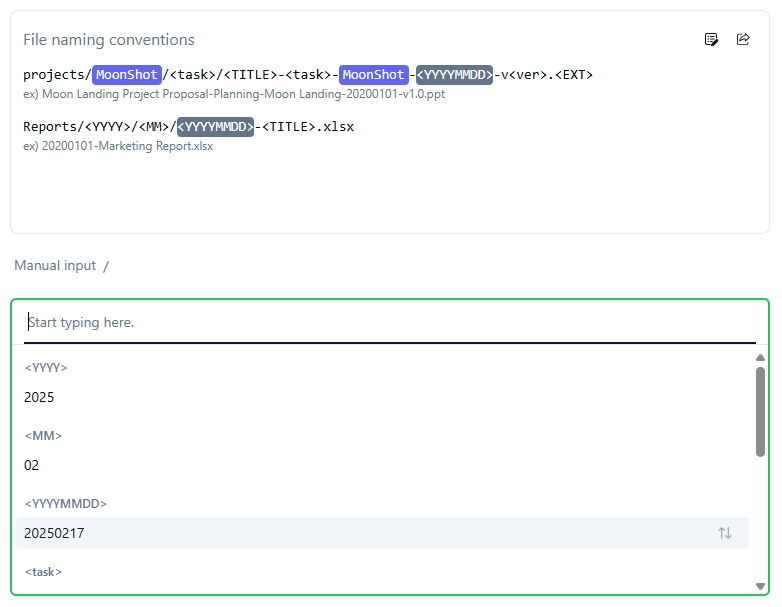Click <YYYYMMDD> tag in the projects path
Image resolution: width=782 pixels, height=607 pixels.
pyautogui.click(x=454, y=75)
